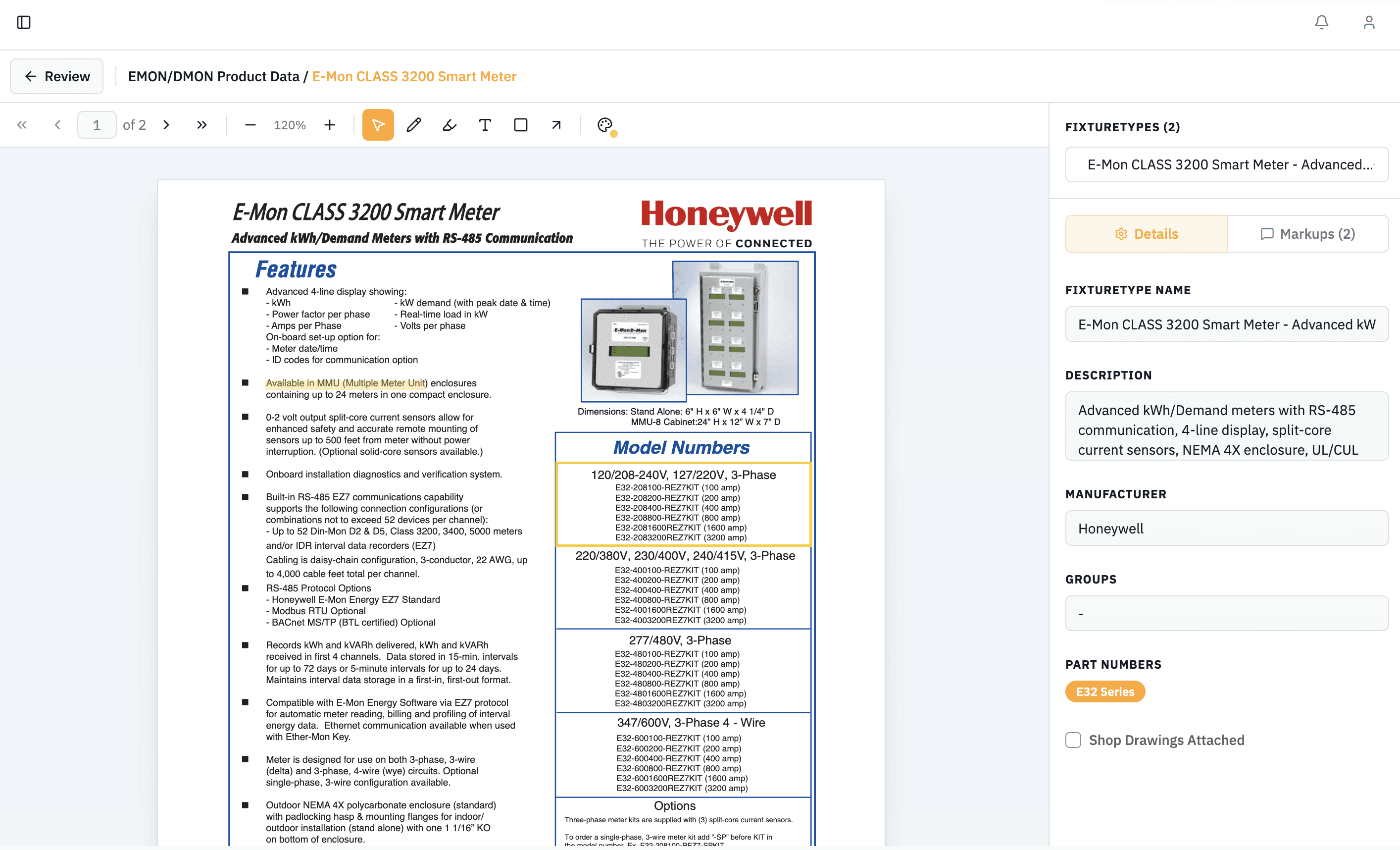Switch to Markups (2) tab
The height and width of the screenshot is (850, 1400).
point(1307,234)
